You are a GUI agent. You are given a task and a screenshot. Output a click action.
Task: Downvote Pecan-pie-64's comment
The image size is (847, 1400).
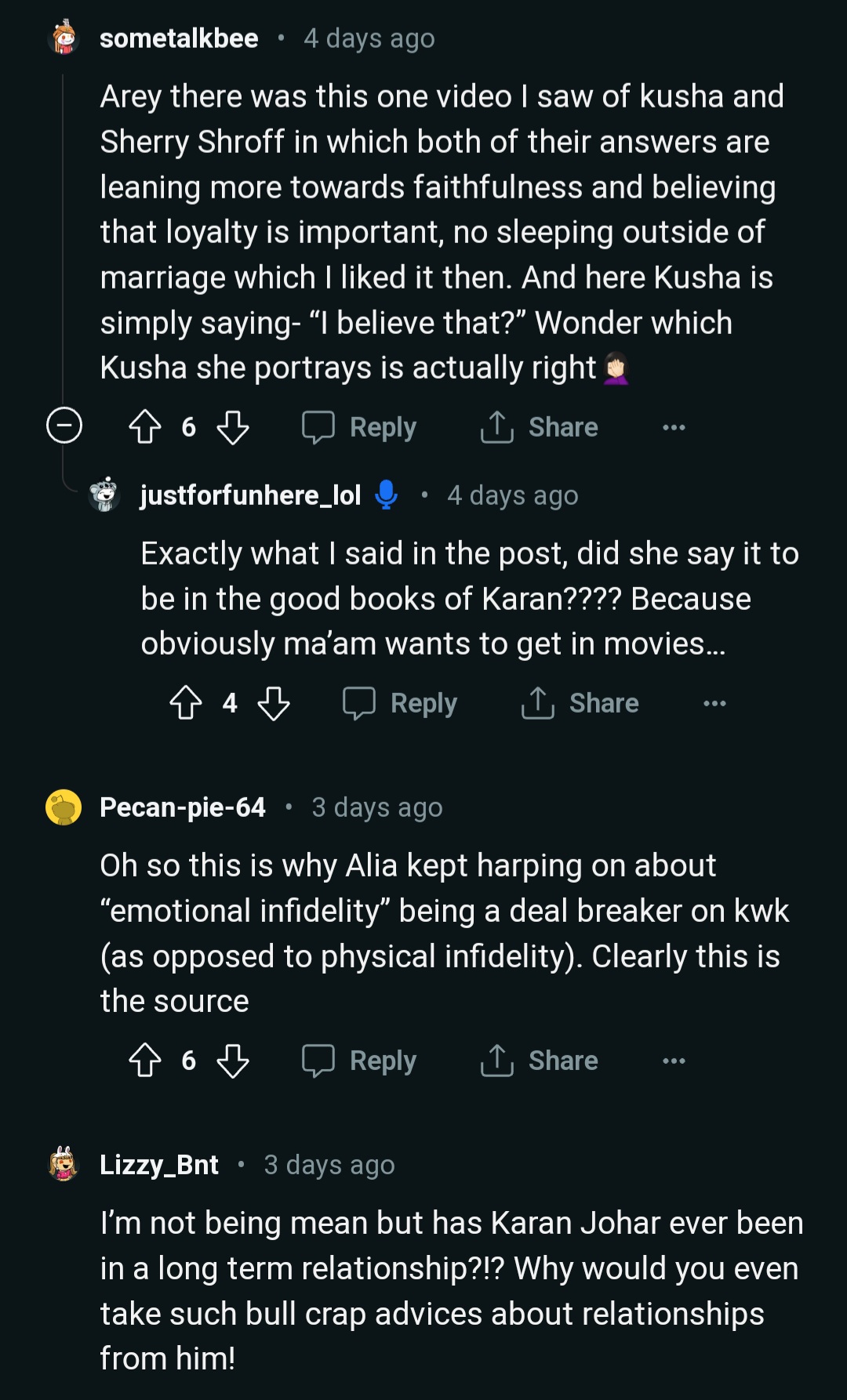233,1061
